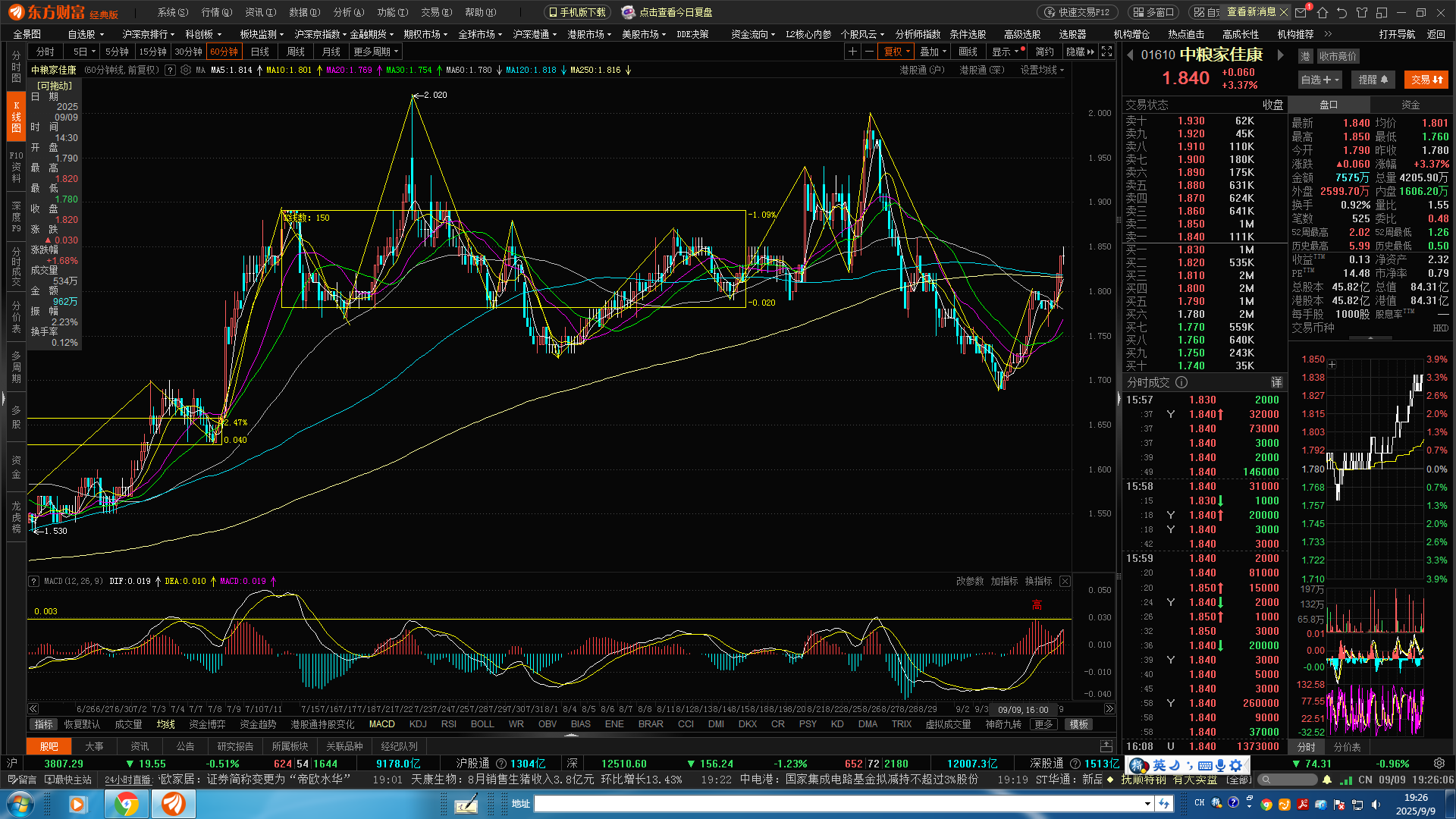
Task: Go to home page via house icon
Action: click(1323, 12)
